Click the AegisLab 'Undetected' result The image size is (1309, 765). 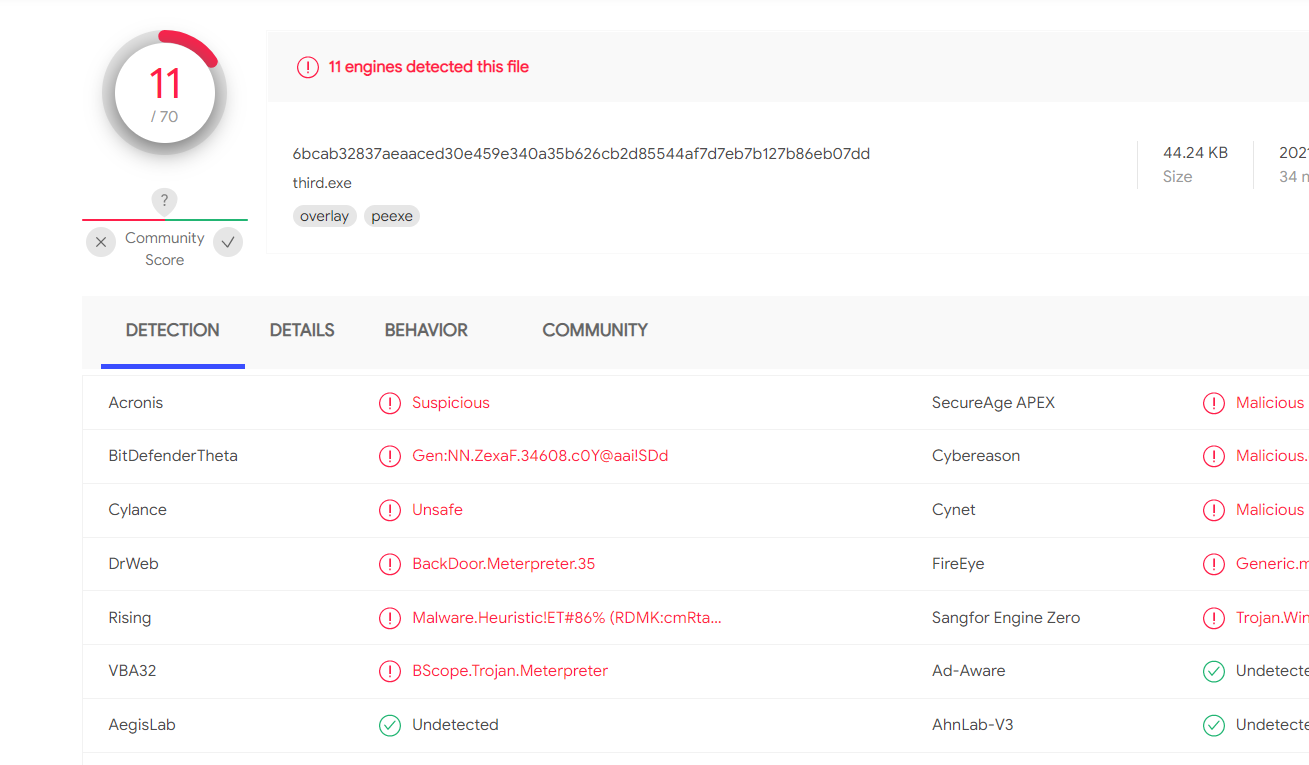455,725
